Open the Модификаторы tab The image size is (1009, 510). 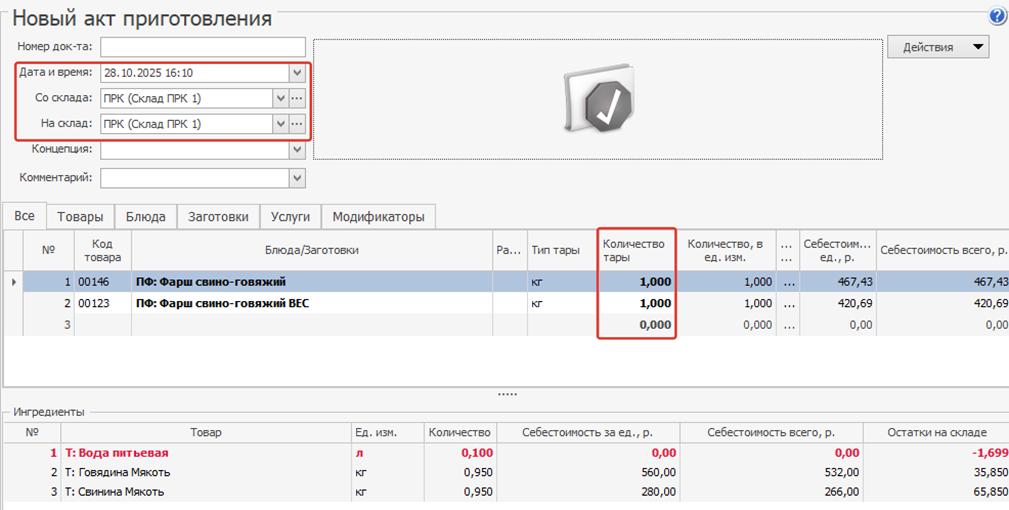click(x=378, y=216)
